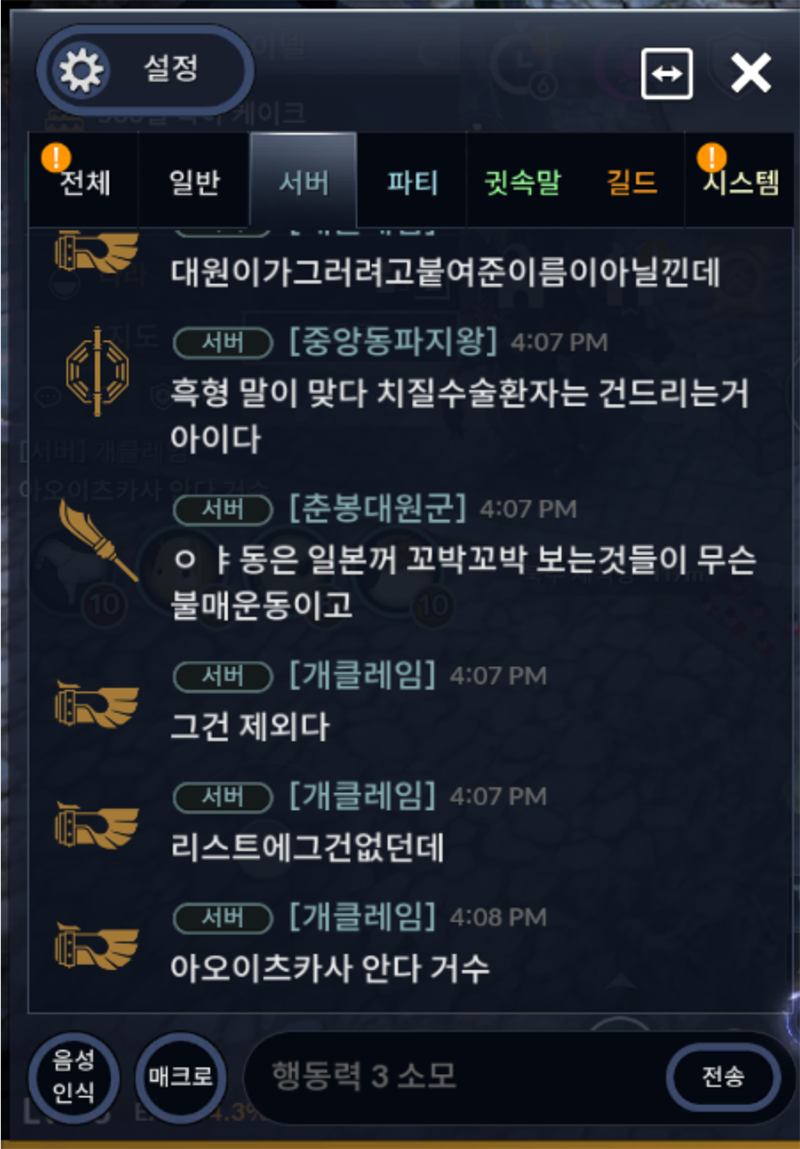This screenshot has height=1149, width=800.
Task: Toggle chat window width with arrow icon
Action: (x=667, y=73)
